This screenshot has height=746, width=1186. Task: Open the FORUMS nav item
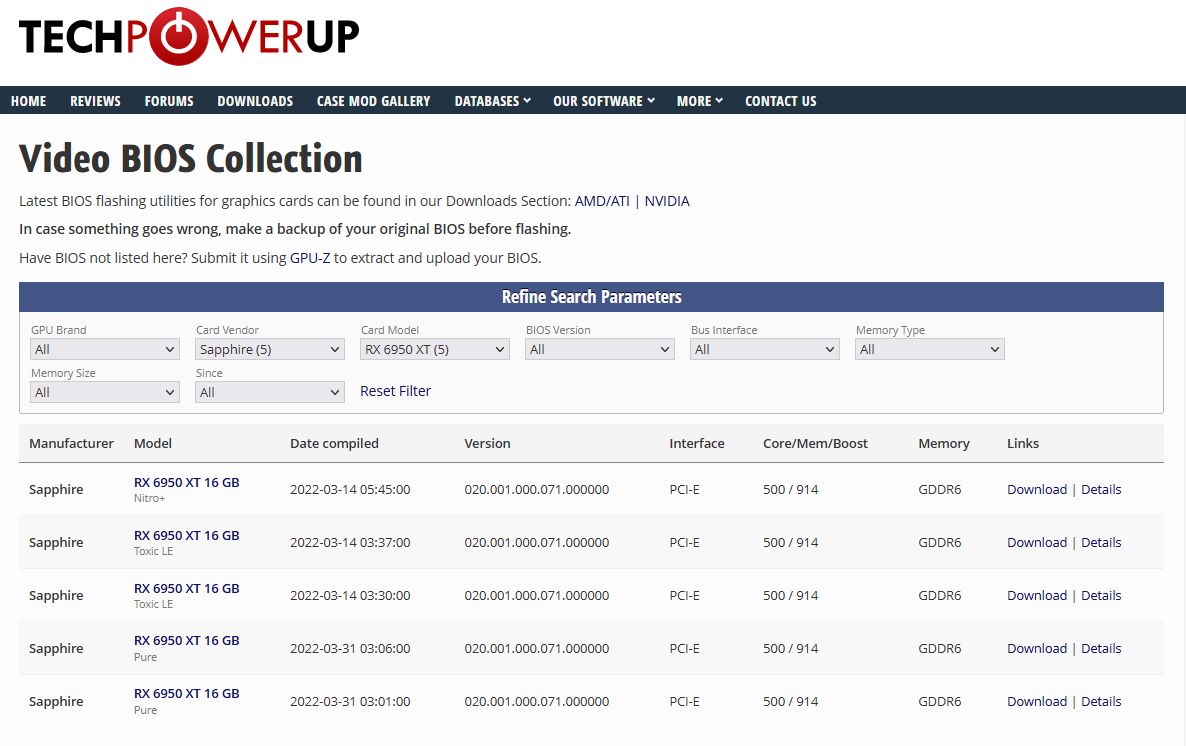click(x=169, y=101)
